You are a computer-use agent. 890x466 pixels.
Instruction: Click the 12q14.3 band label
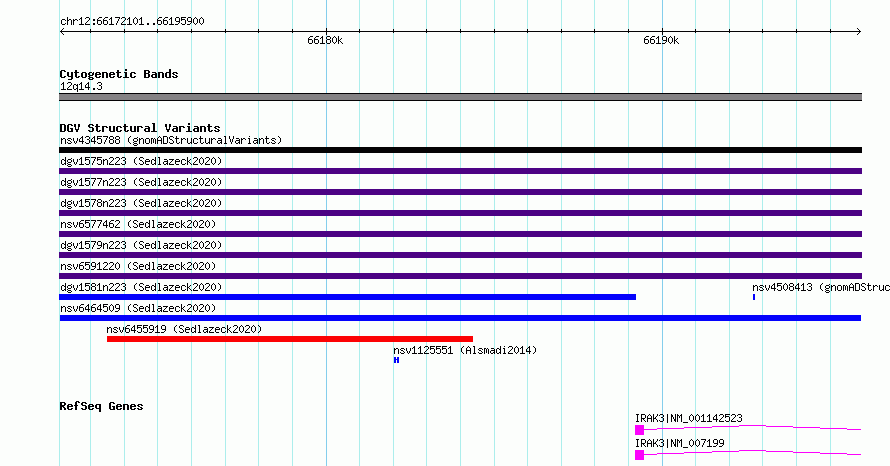(81, 86)
